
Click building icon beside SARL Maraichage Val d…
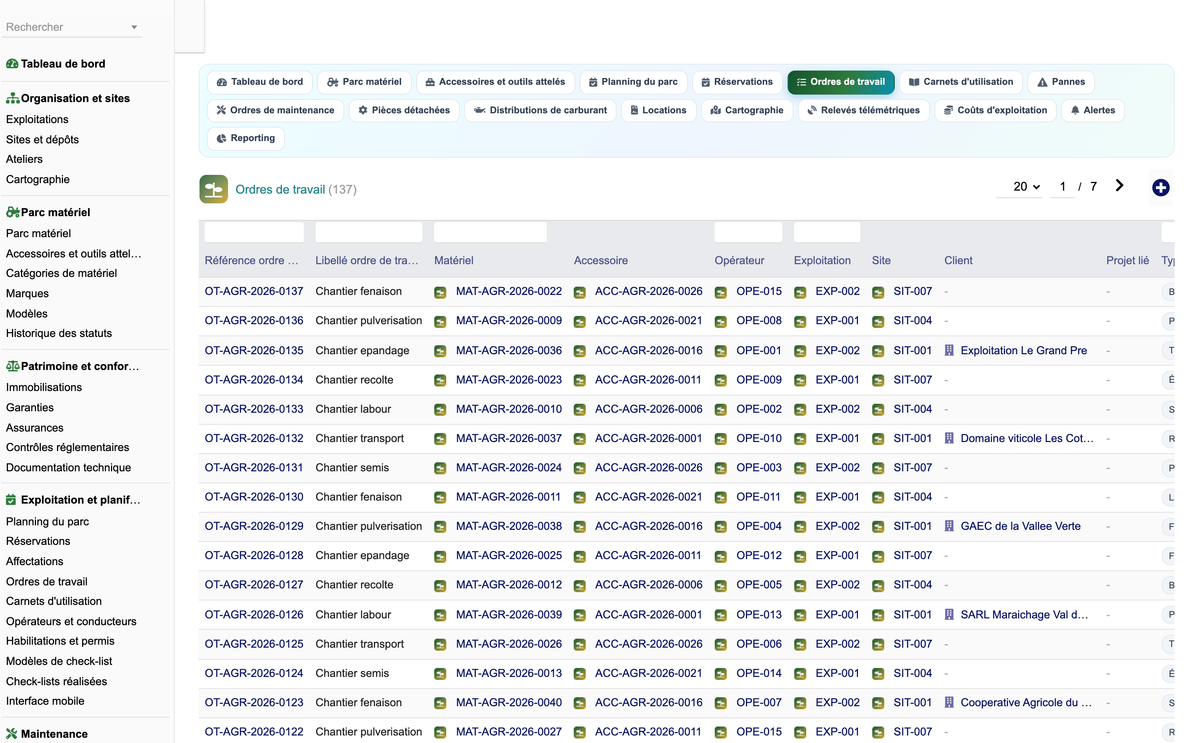pos(950,615)
